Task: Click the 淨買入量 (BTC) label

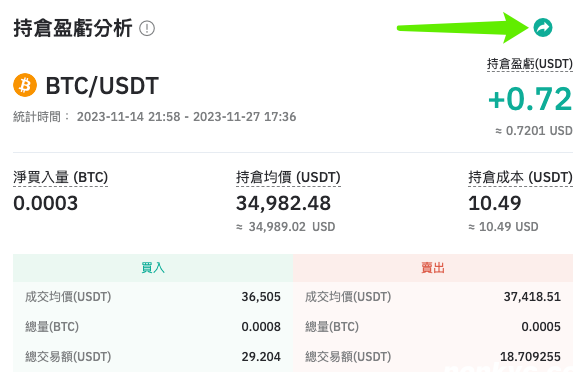Action: point(60,177)
